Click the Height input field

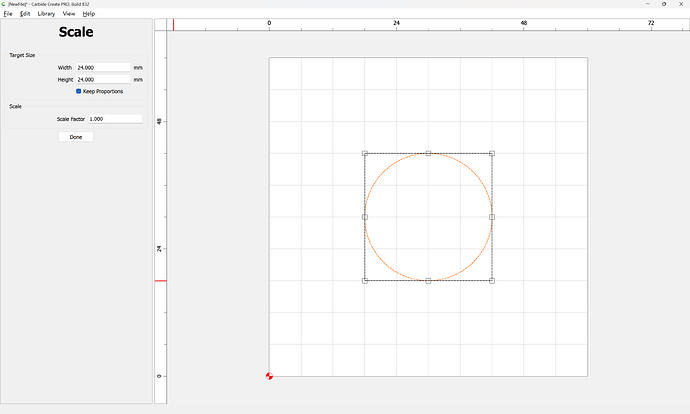pyautogui.click(x=102, y=79)
